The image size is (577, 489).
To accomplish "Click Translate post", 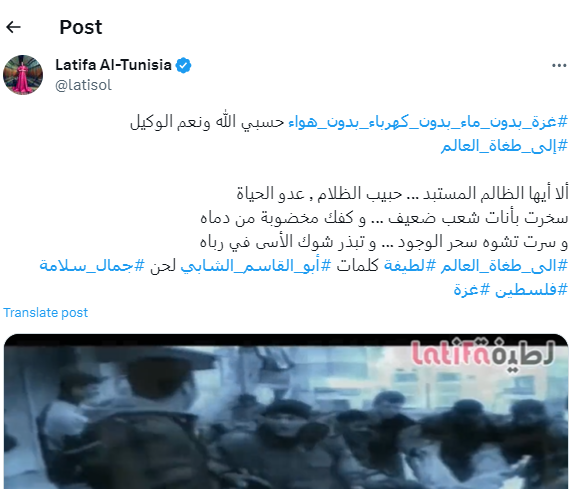I will tap(46, 313).
